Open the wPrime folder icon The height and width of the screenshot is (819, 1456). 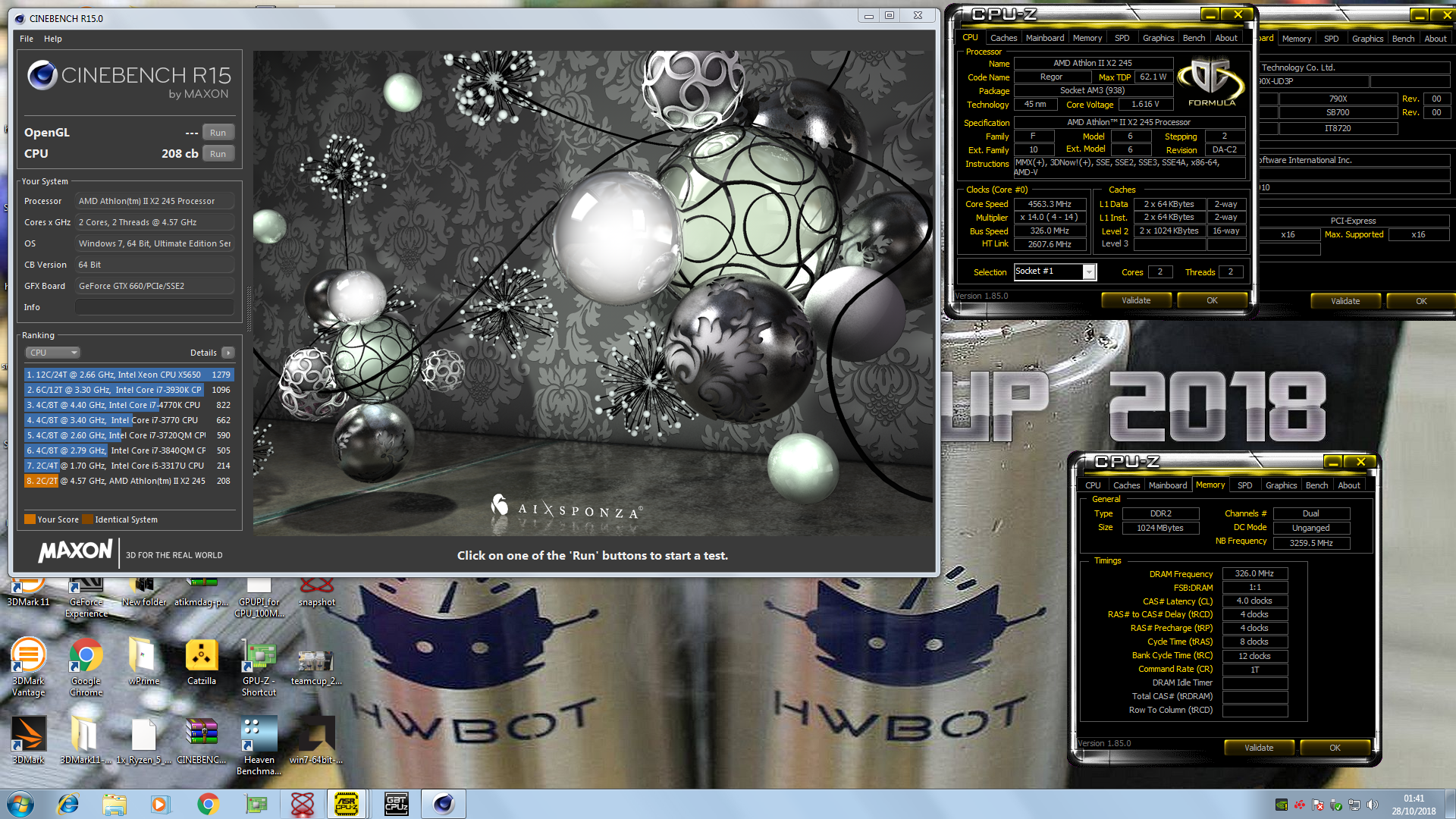point(144,662)
